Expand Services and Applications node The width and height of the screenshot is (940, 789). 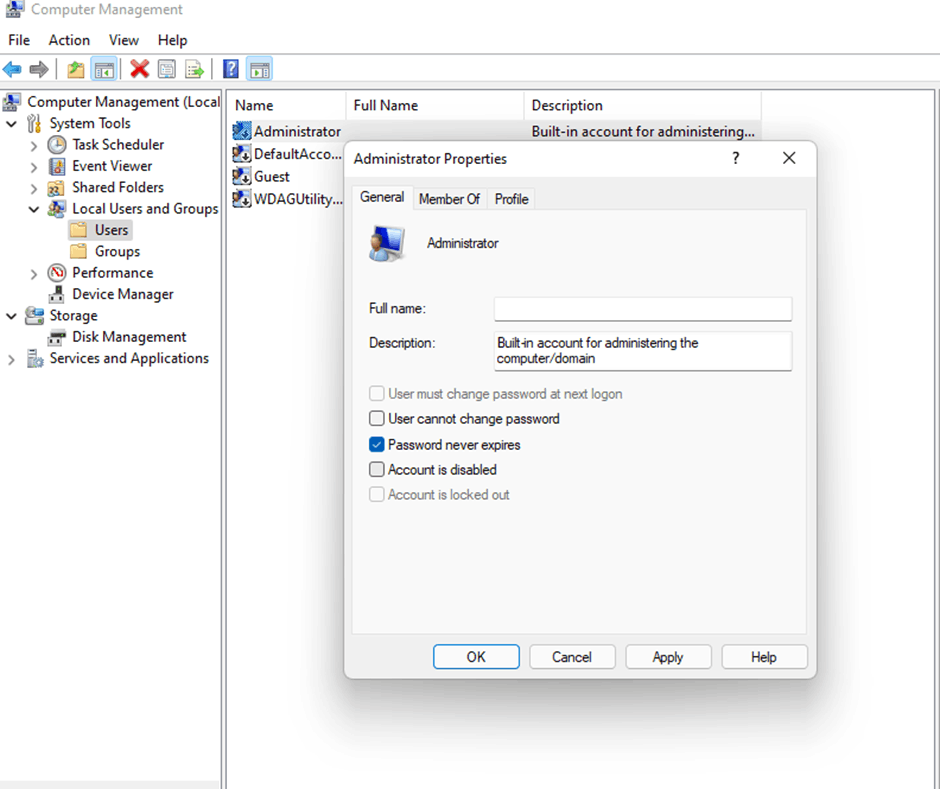12,358
